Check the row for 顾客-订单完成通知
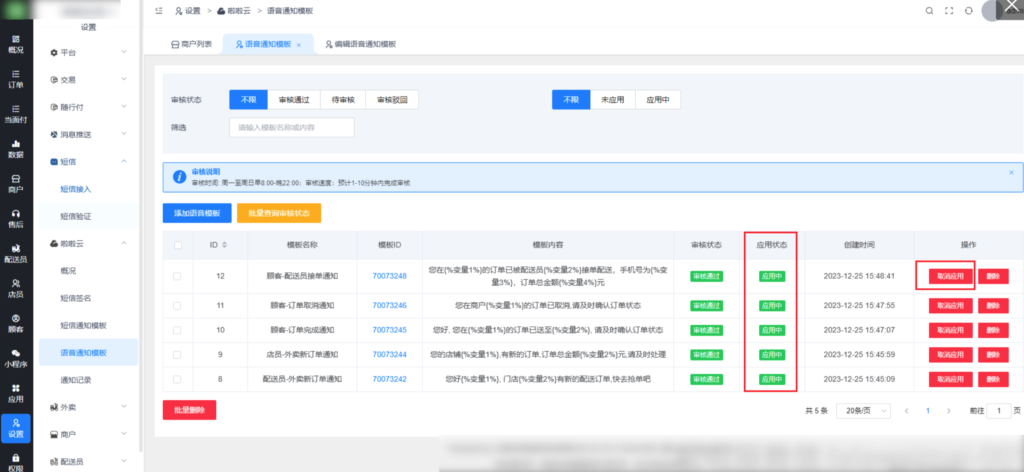 (178, 330)
